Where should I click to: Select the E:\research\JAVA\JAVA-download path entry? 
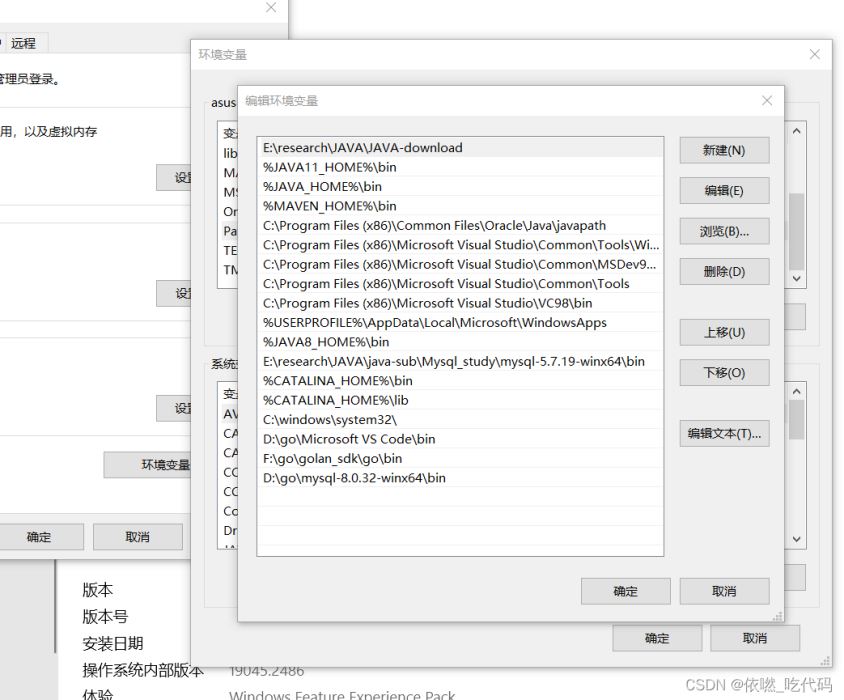click(400, 147)
